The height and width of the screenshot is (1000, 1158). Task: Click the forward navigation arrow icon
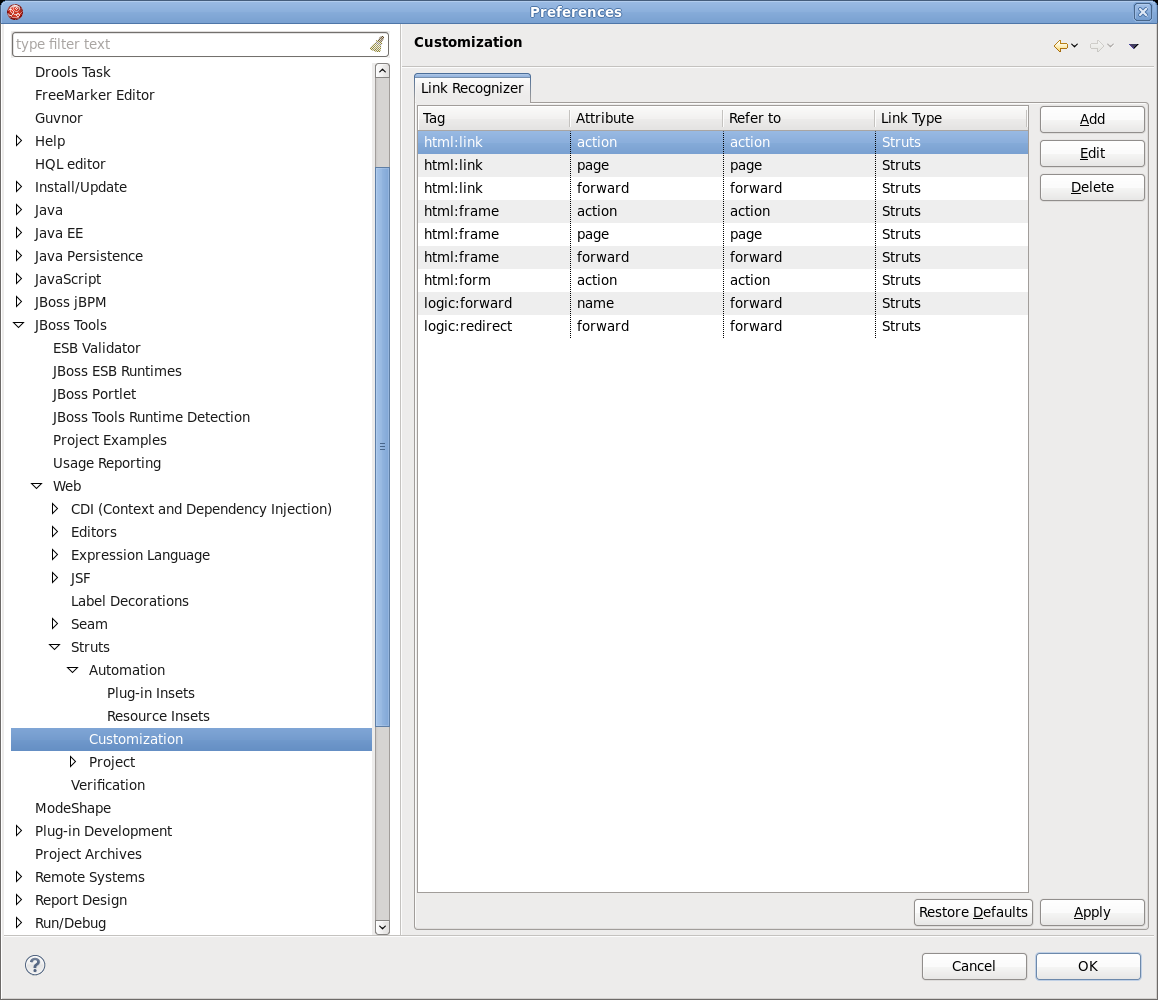1096,46
